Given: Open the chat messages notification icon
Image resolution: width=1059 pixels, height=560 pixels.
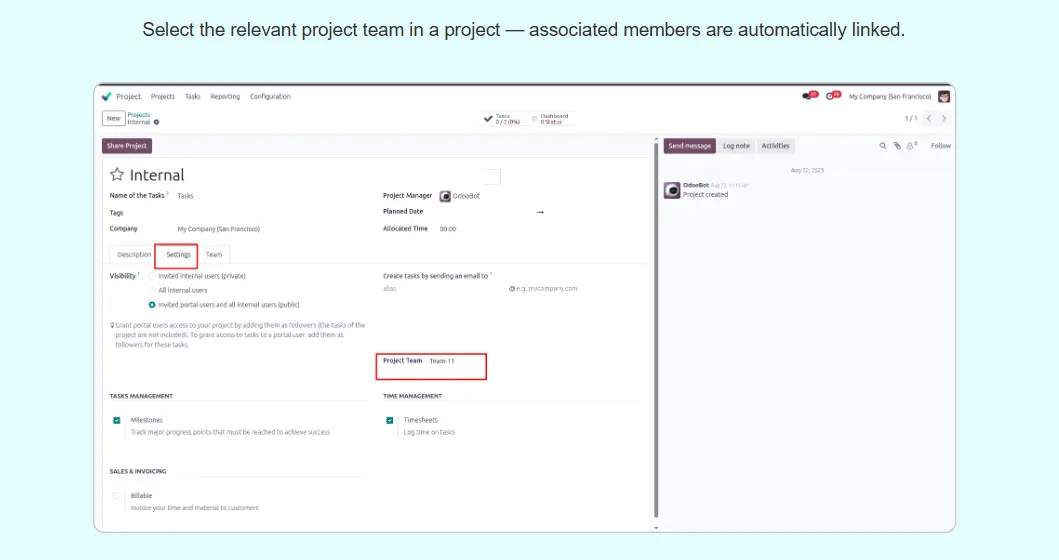Looking at the screenshot, I should 808,96.
